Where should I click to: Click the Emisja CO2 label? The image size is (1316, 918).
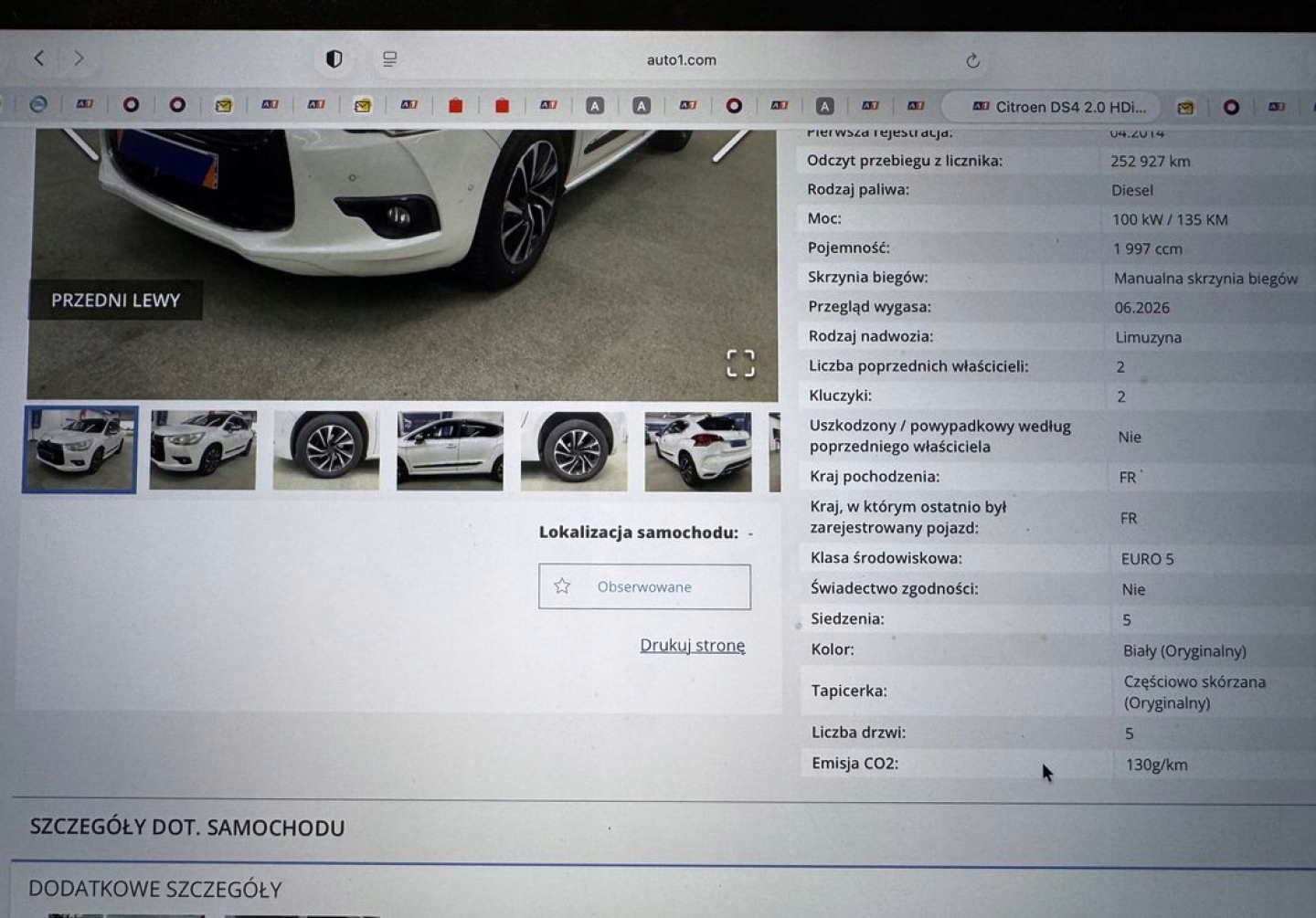click(855, 764)
